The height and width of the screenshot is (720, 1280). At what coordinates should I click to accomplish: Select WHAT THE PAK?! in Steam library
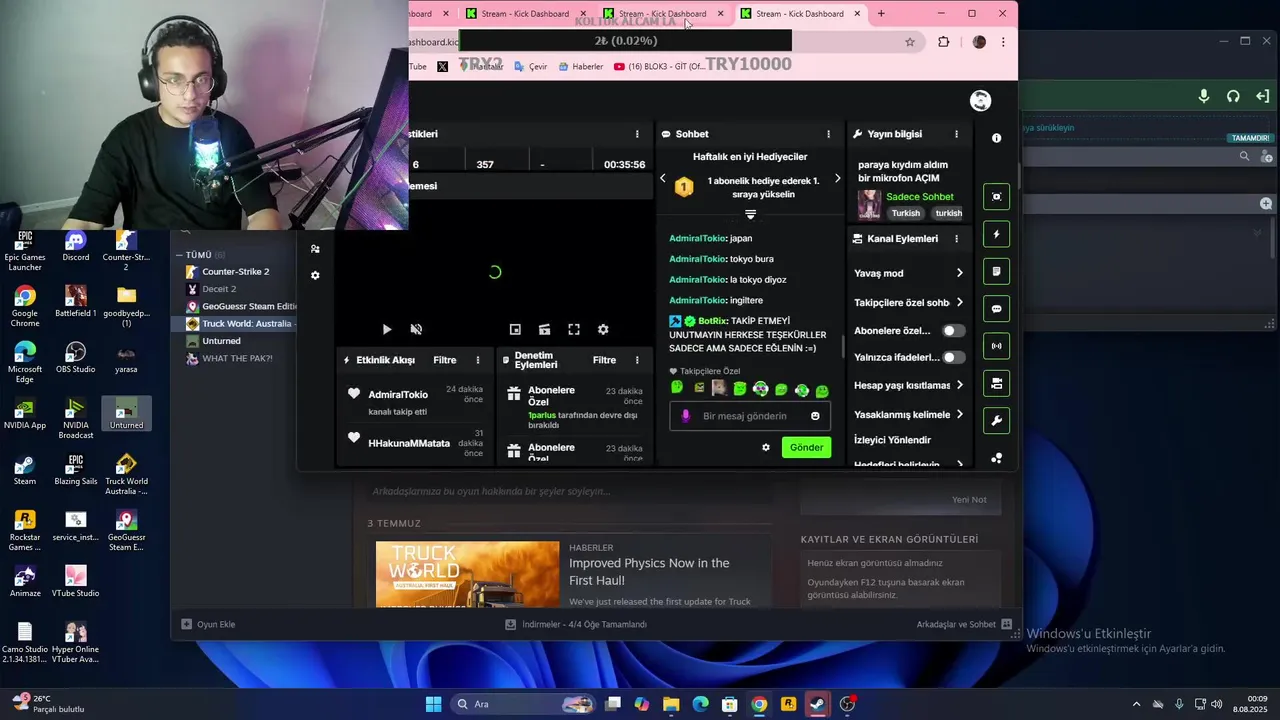(237, 358)
